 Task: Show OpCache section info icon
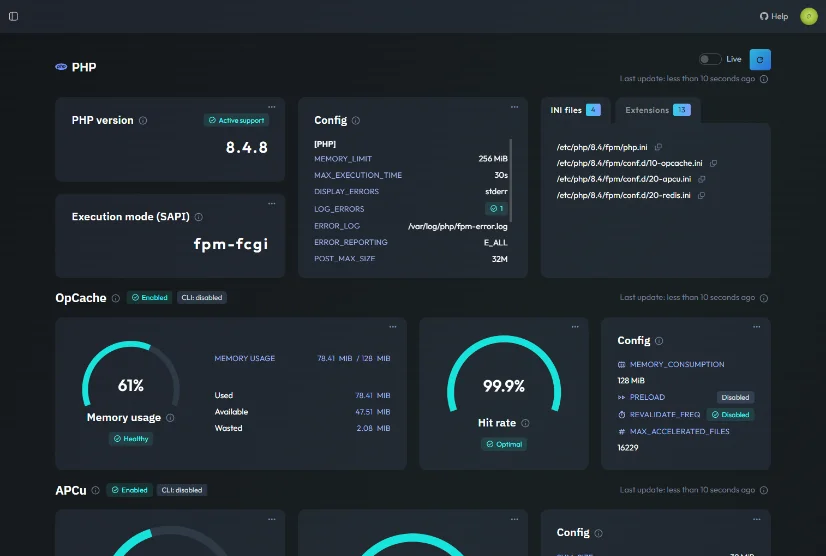tap(116, 298)
